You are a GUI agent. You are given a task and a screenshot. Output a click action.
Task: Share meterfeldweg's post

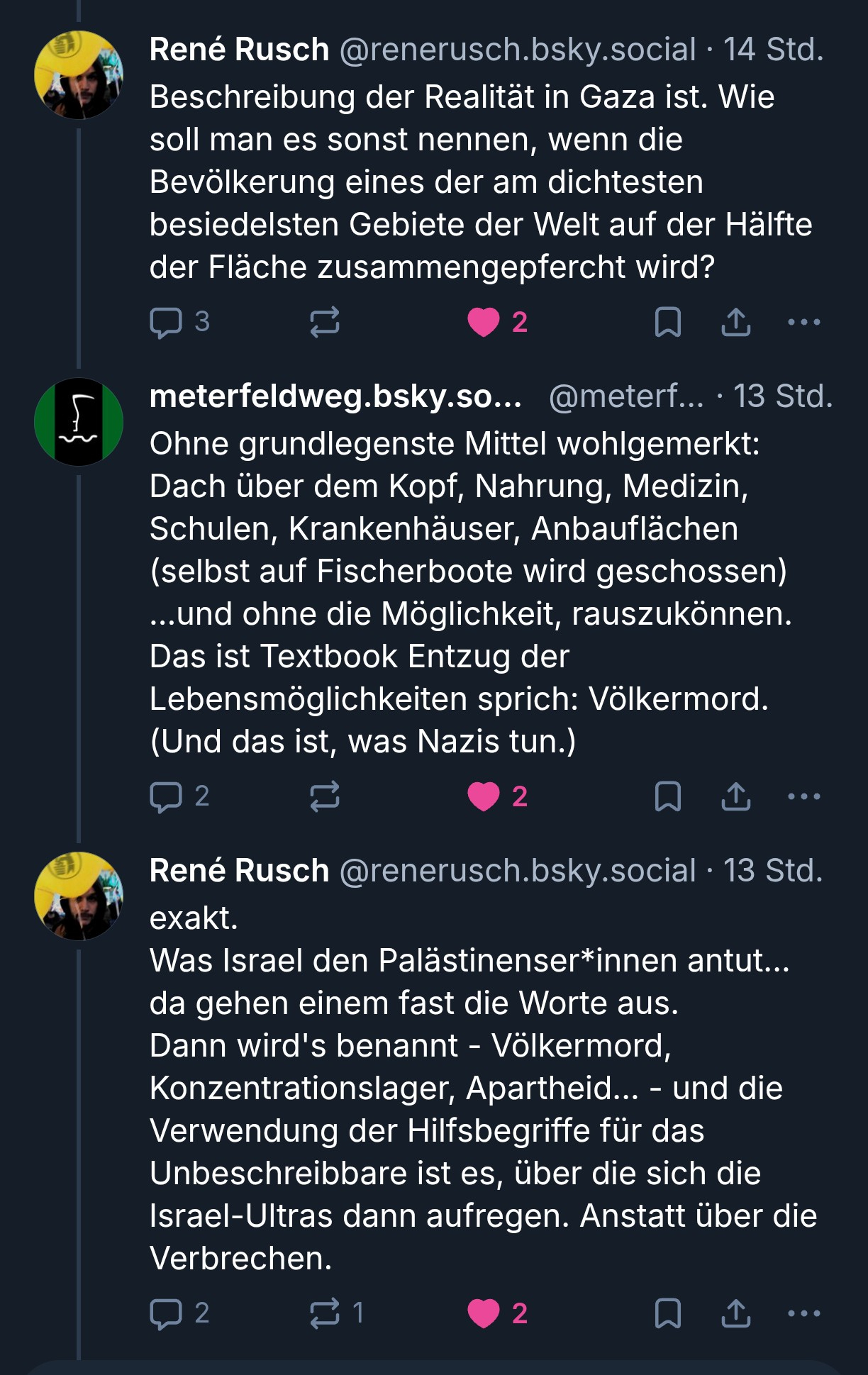point(736,797)
